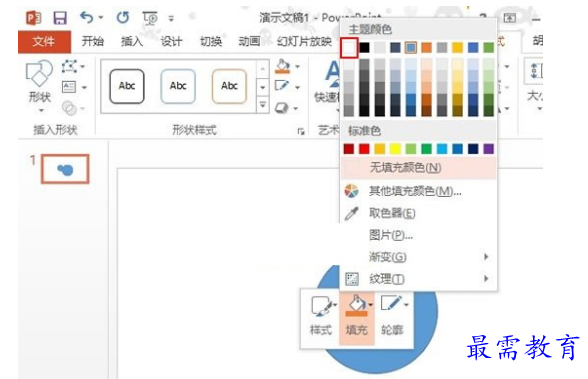This screenshot has width=588, height=379.
Task: Open 纹理(T) submenu
Action: click(x=418, y=279)
